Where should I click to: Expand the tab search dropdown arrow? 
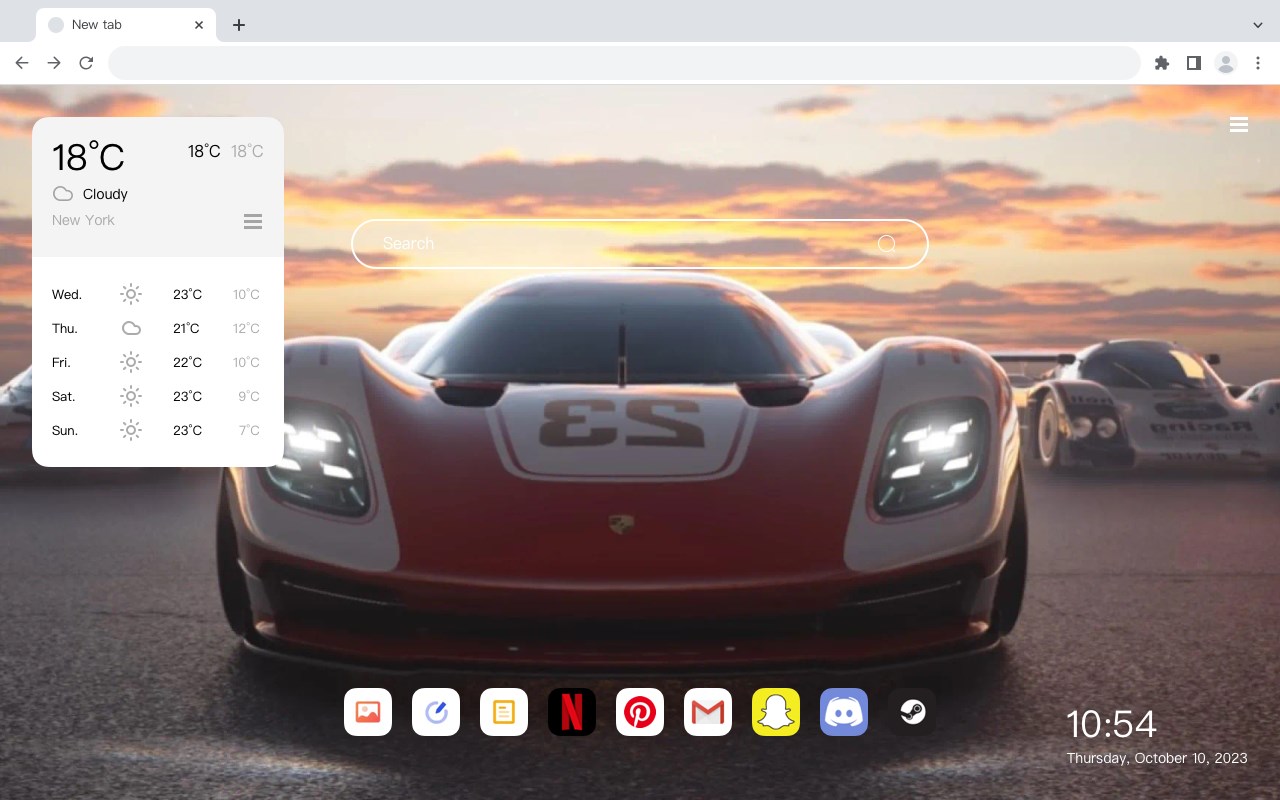[x=1258, y=25]
